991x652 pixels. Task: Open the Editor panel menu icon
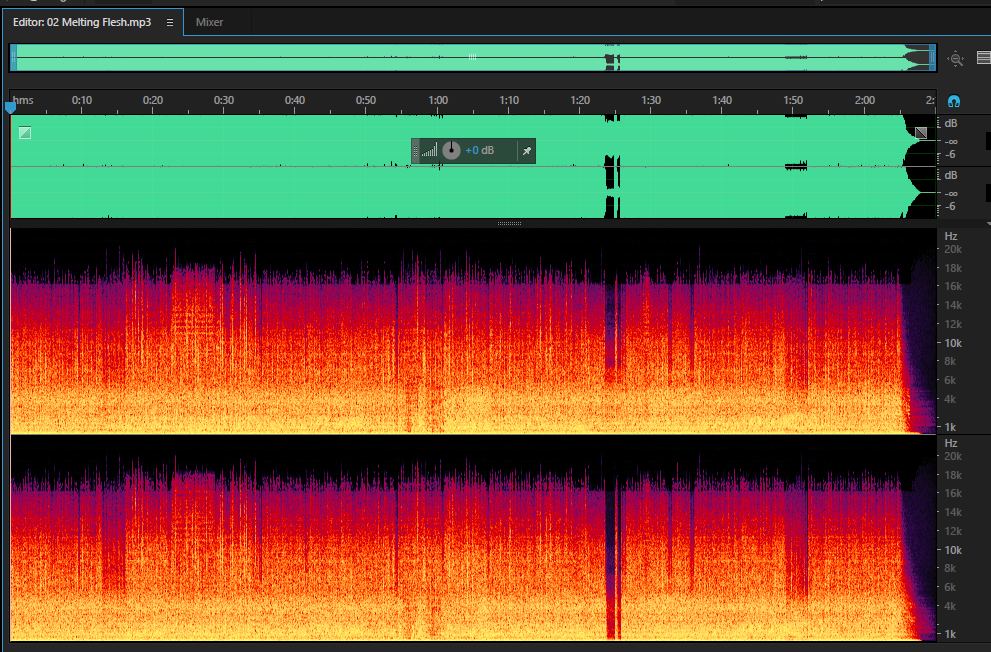tap(169, 22)
